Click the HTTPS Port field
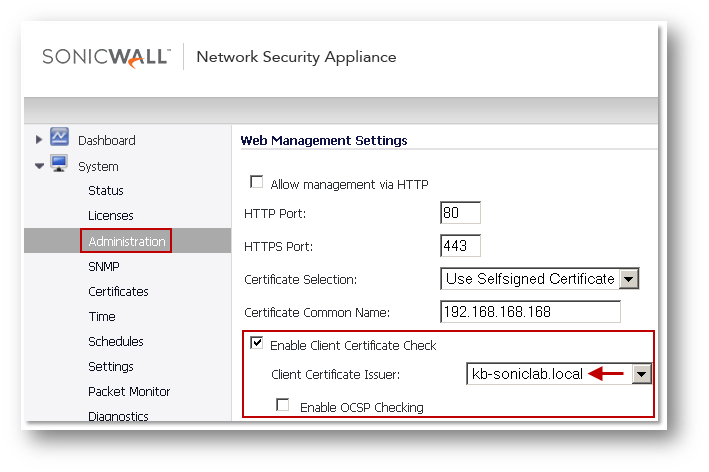This screenshot has height=472, width=709. (460, 245)
